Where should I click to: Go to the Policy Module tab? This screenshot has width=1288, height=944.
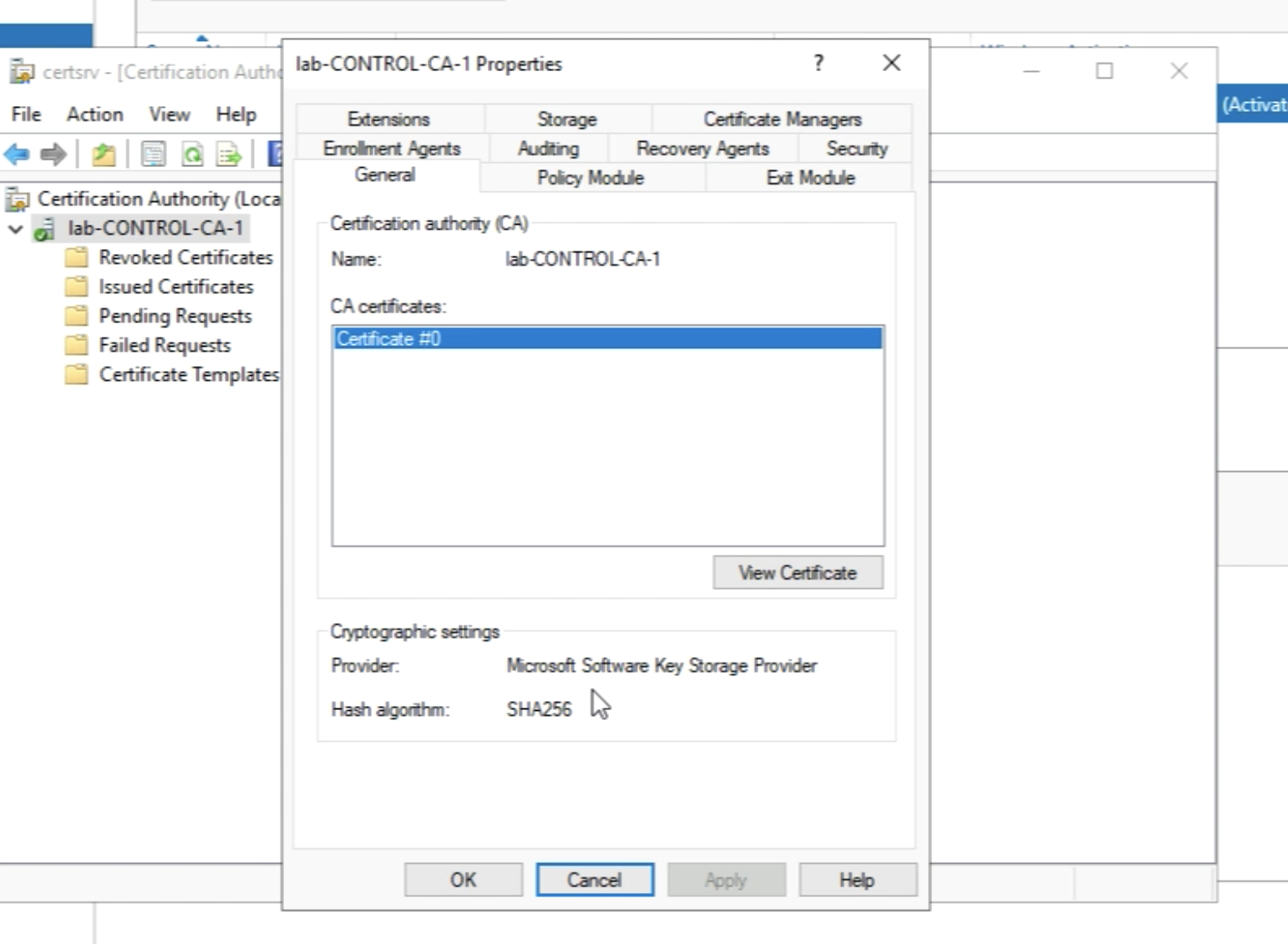(590, 178)
